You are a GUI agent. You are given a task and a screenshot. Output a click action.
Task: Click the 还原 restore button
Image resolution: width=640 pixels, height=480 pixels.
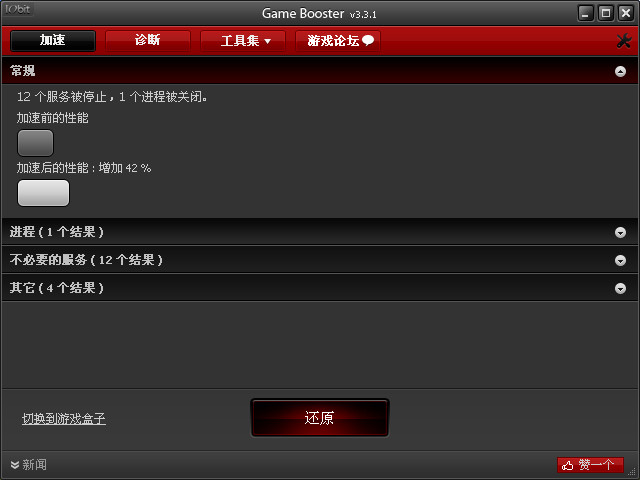tap(320, 418)
